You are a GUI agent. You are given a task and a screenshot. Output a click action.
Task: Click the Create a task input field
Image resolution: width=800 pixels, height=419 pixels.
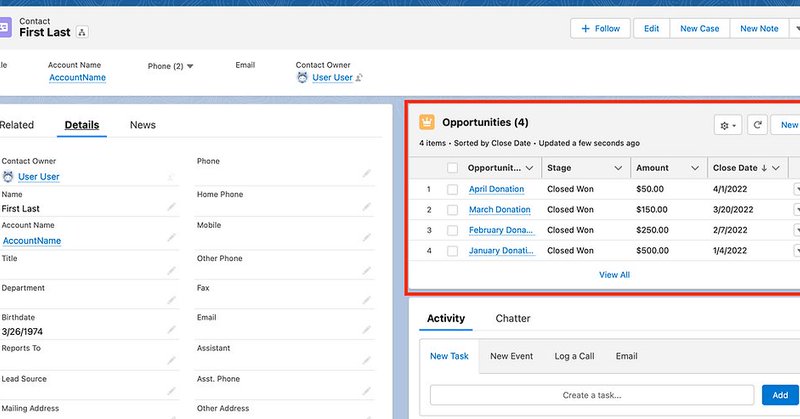(x=592, y=395)
